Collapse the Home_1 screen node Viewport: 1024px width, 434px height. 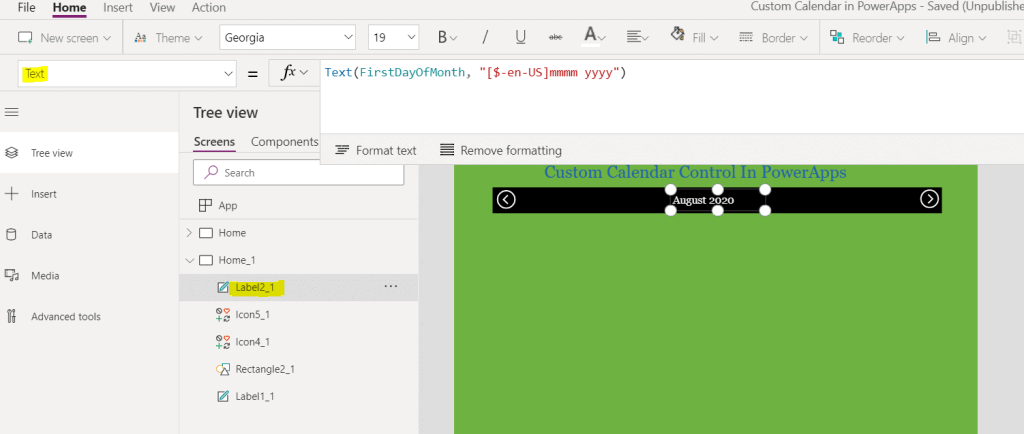coord(189,260)
